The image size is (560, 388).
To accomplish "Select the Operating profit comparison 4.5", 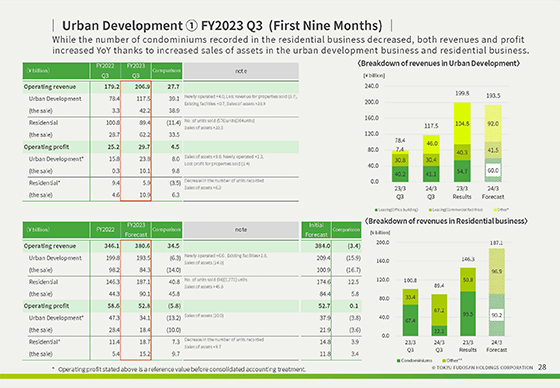I will [175, 147].
